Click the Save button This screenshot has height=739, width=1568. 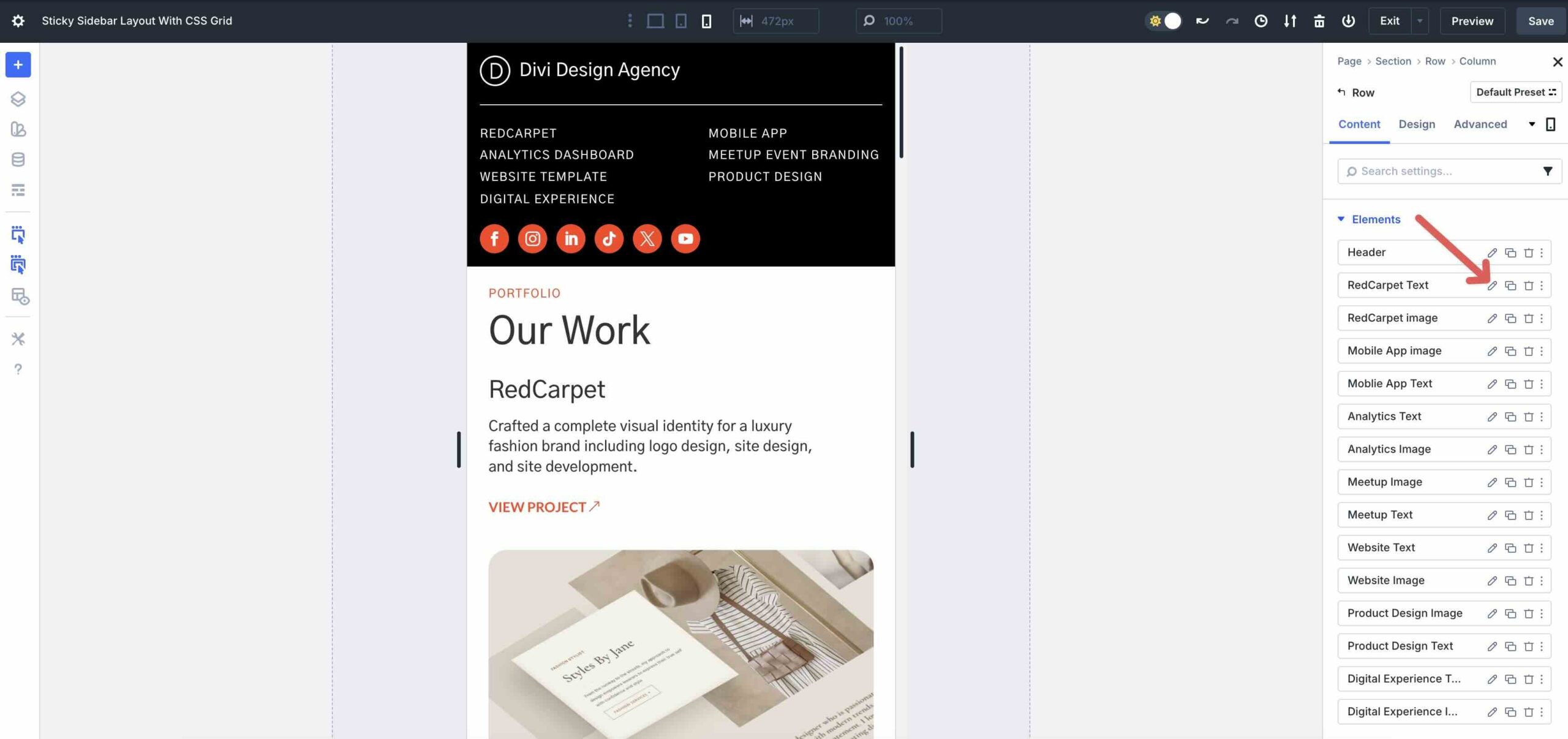tap(1541, 20)
